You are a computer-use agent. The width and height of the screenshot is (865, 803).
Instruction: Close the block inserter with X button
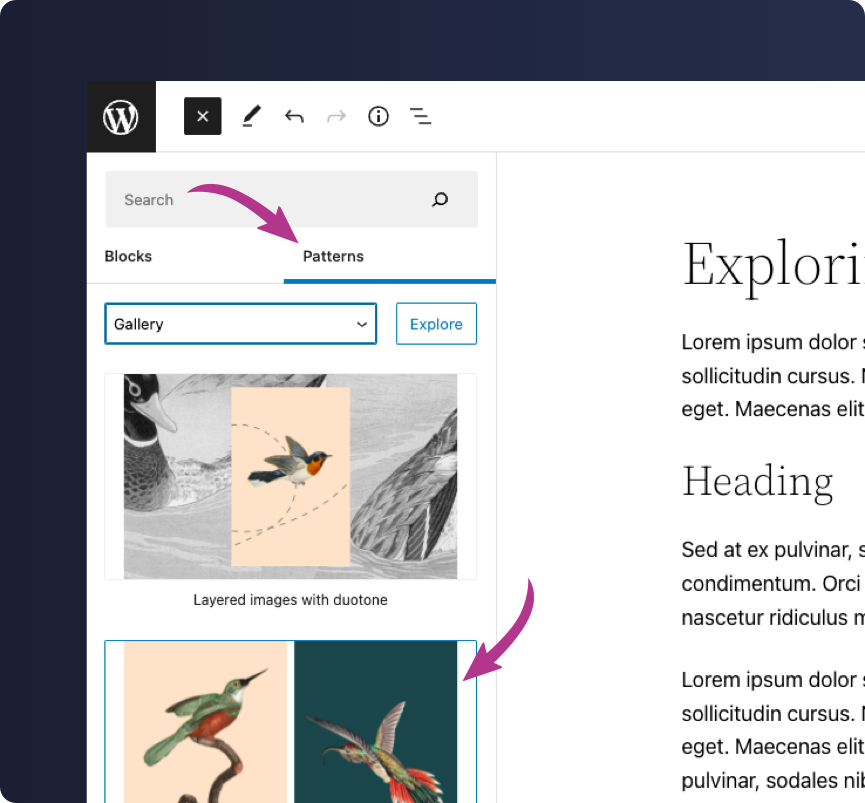(202, 116)
